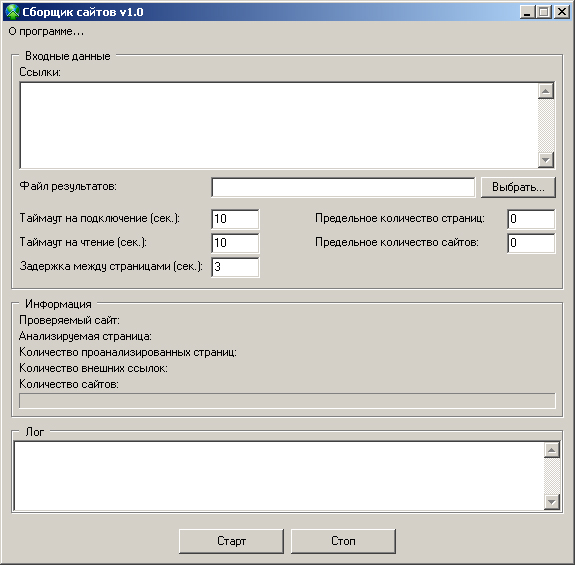The image size is (575, 565).
Task: Click "Таймаут на чтение (сек.):" label
Action: 83,242
